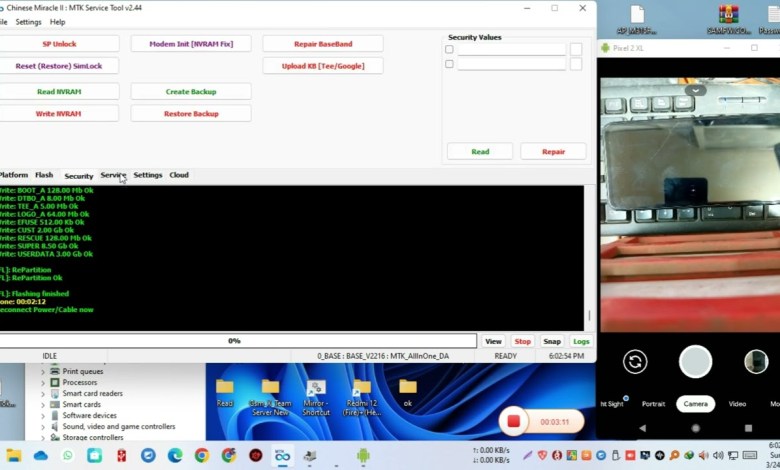Screen dimensions: 780x470
Task: Stop the screen recording with red button
Action: 514,421
